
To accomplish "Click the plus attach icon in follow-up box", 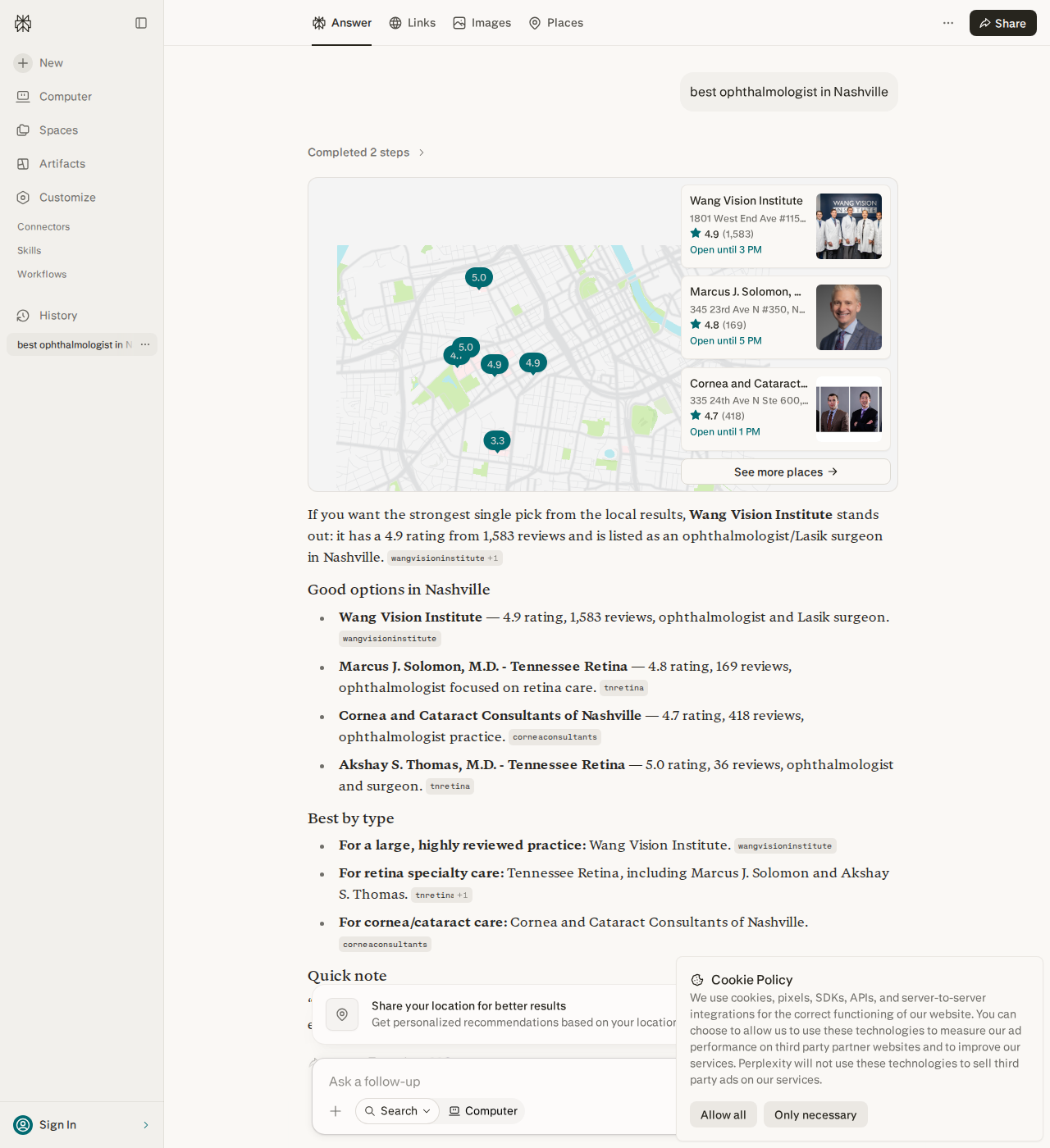I will [x=336, y=1111].
